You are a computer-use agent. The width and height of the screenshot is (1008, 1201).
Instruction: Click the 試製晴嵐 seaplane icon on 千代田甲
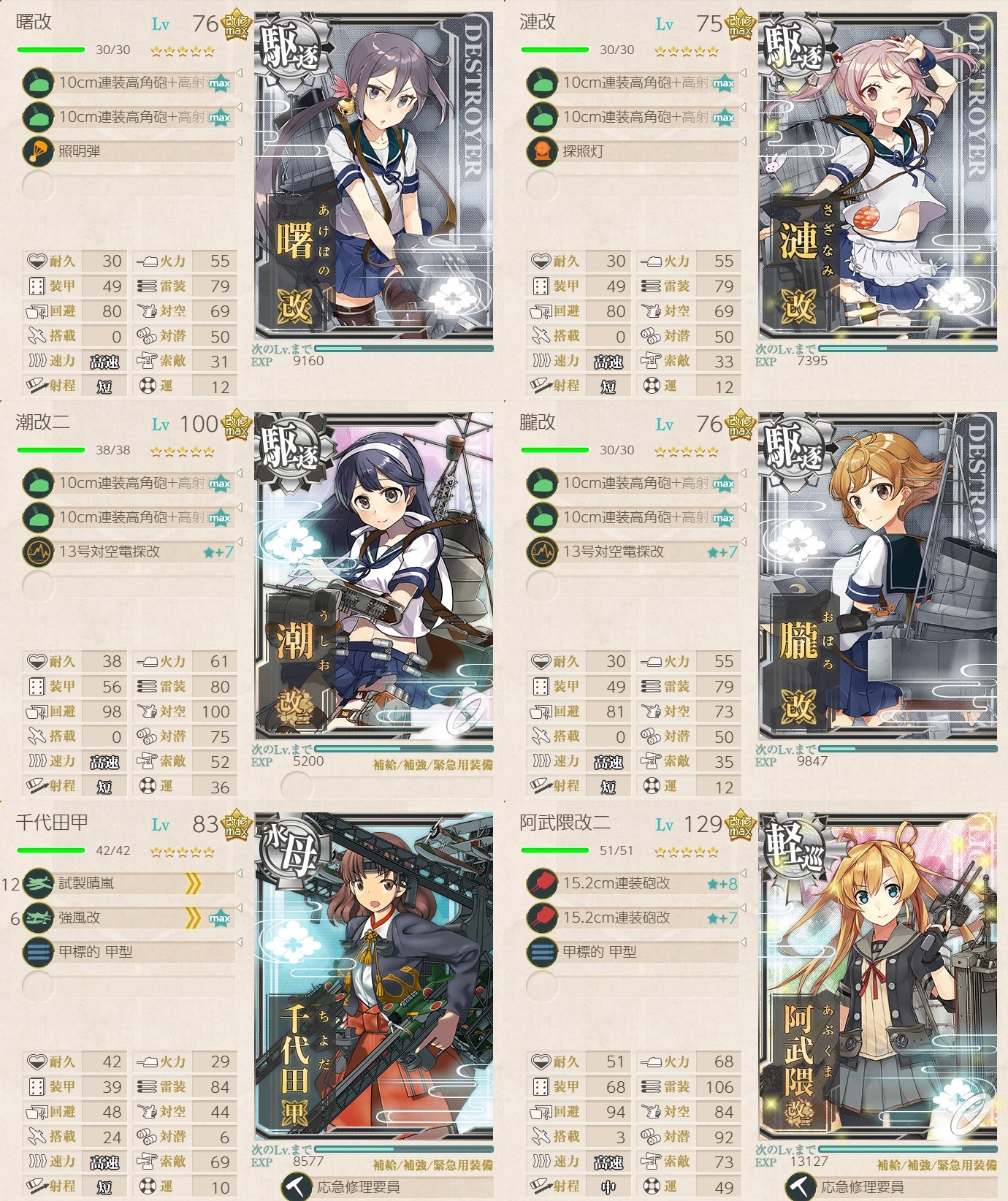tap(38, 883)
